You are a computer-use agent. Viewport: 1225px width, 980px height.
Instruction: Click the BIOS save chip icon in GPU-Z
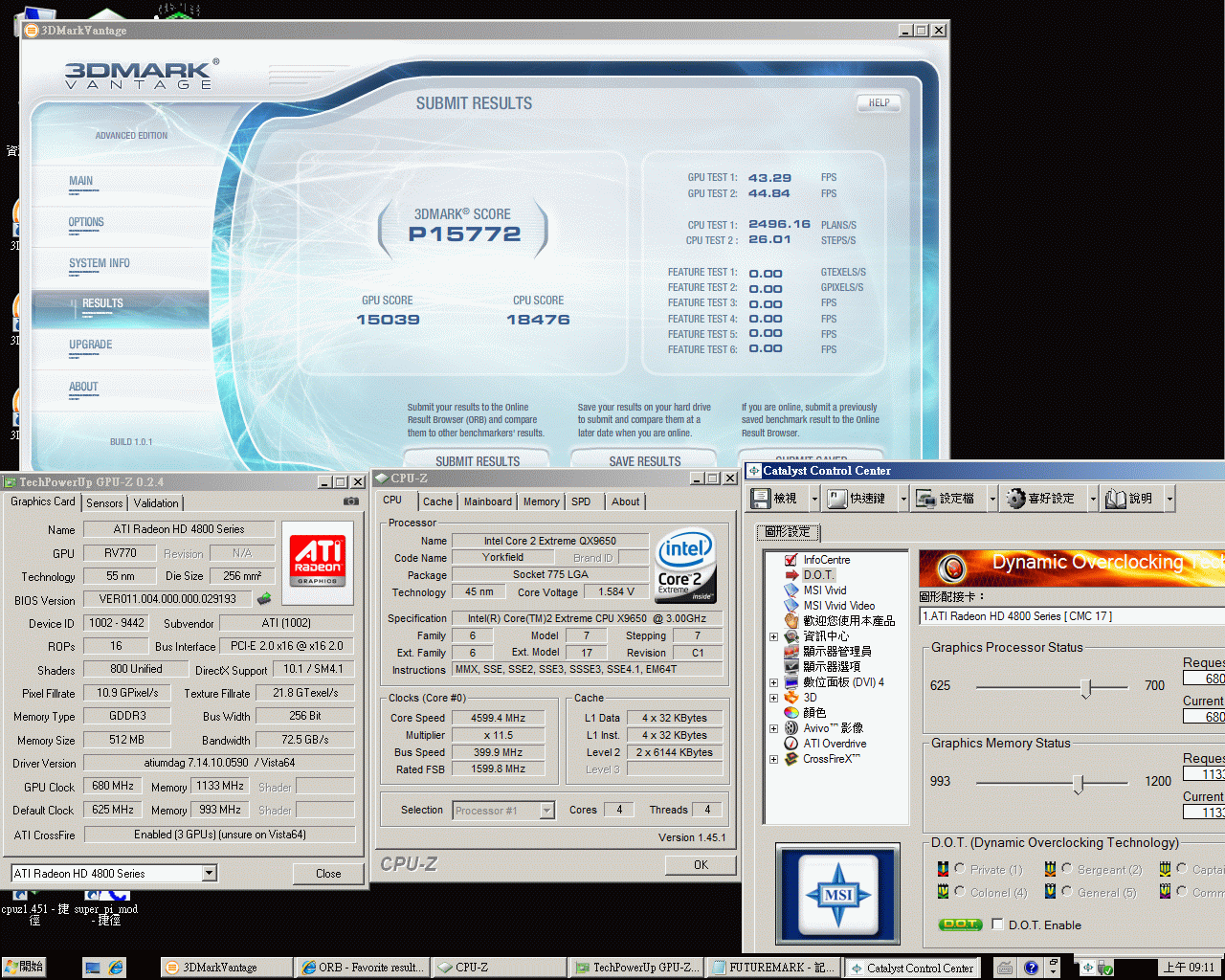(264, 599)
